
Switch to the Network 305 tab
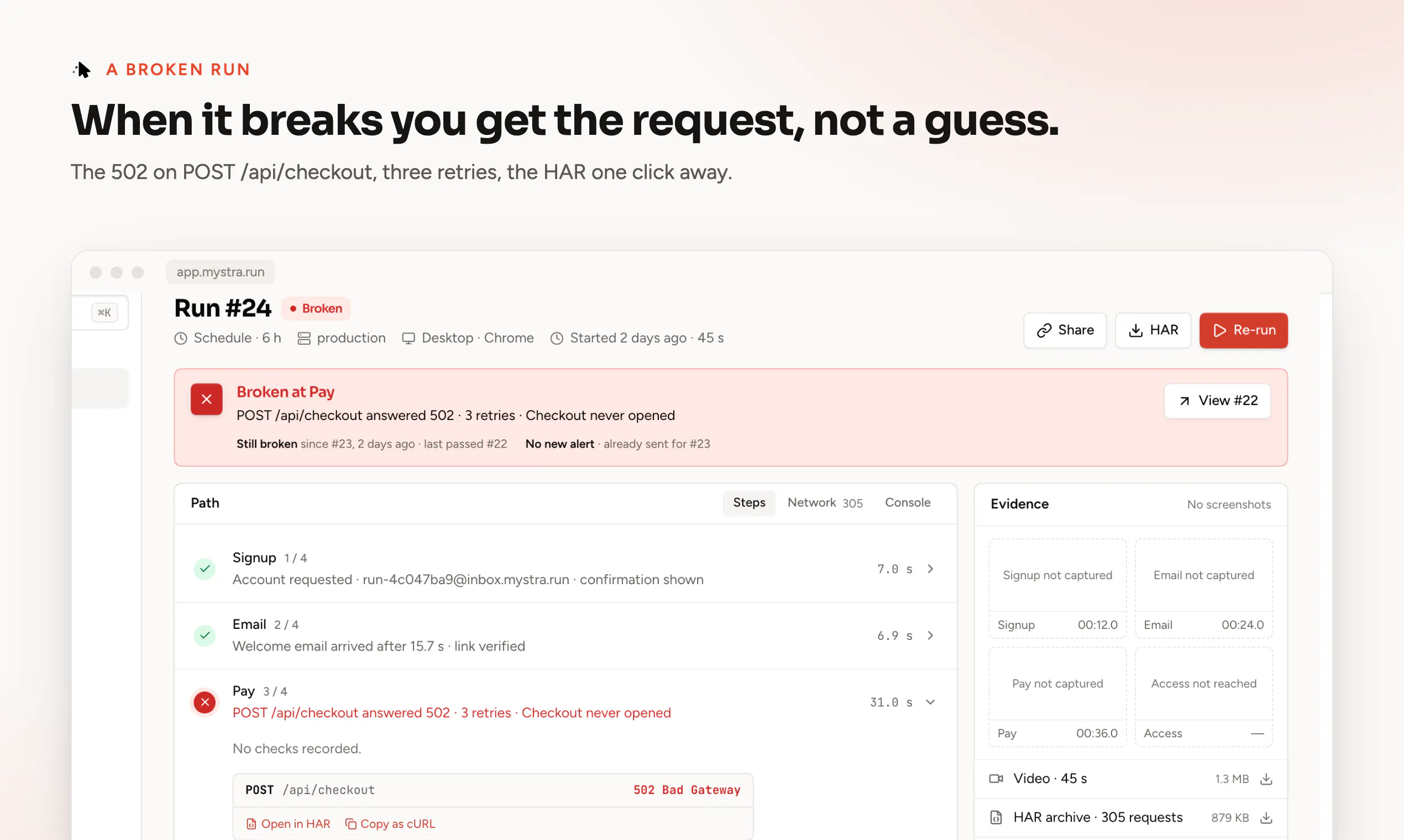(x=825, y=503)
